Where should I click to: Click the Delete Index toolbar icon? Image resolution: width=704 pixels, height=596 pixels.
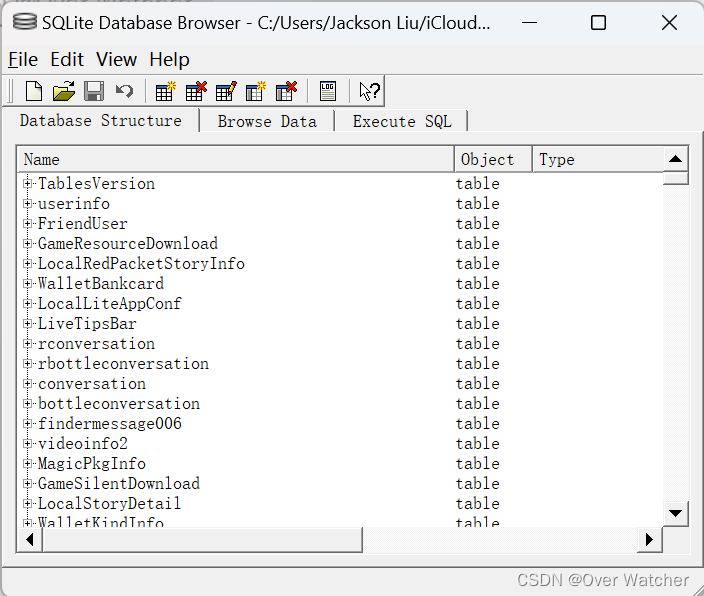pyautogui.click(x=286, y=91)
